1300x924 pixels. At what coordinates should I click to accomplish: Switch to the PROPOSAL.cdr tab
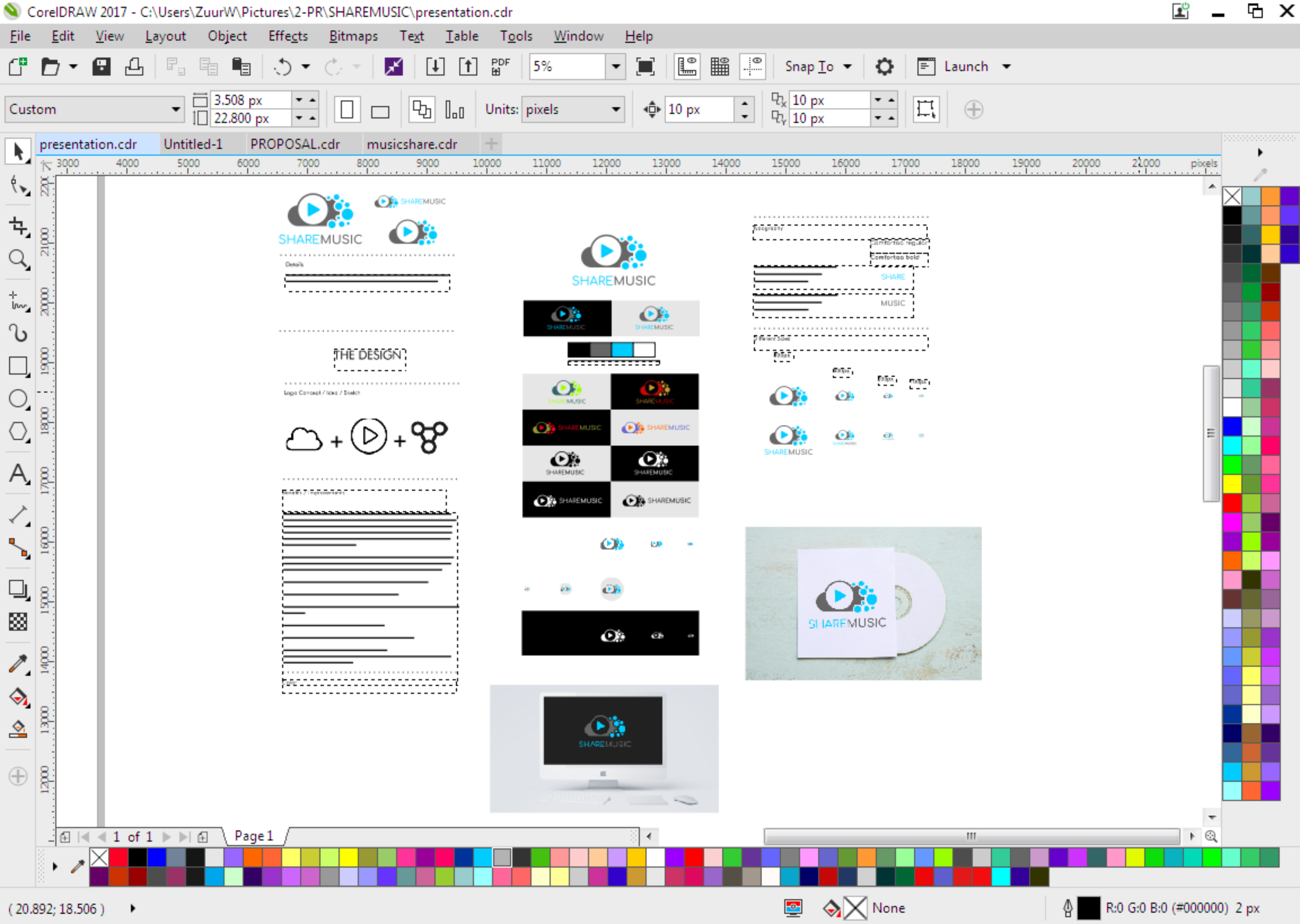pyautogui.click(x=295, y=145)
